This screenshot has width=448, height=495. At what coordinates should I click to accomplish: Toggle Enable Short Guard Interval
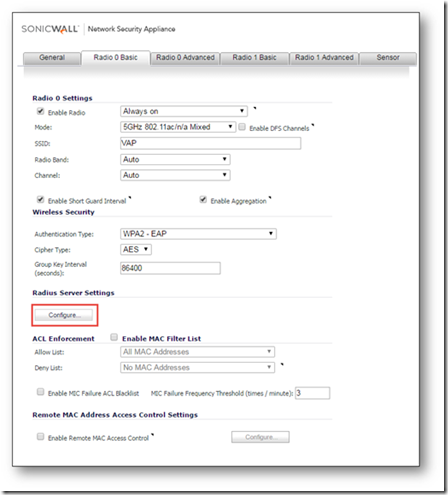tap(40, 200)
